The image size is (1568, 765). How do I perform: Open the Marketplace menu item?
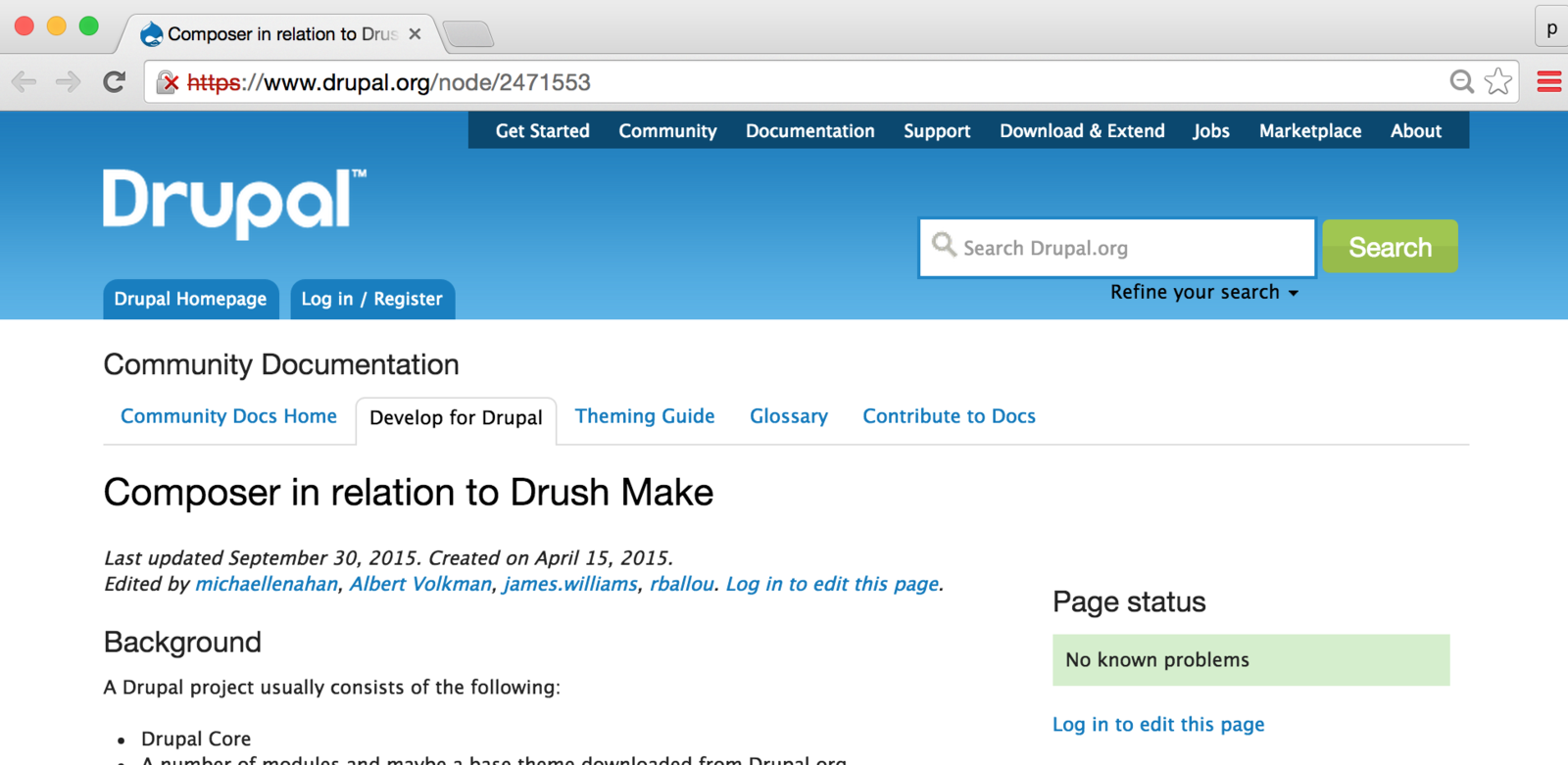[x=1310, y=131]
